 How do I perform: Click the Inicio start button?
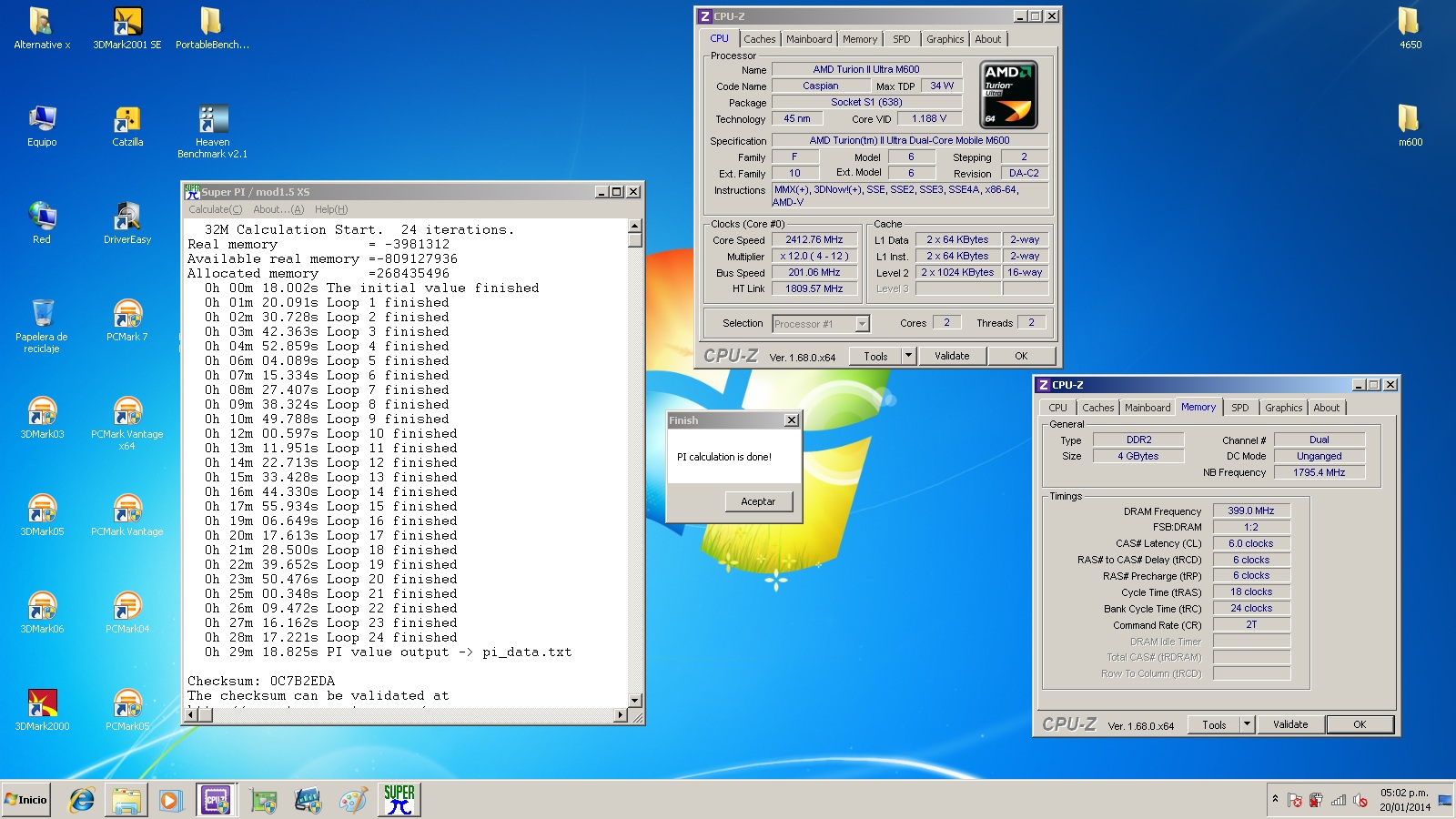[x=26, y=800]
